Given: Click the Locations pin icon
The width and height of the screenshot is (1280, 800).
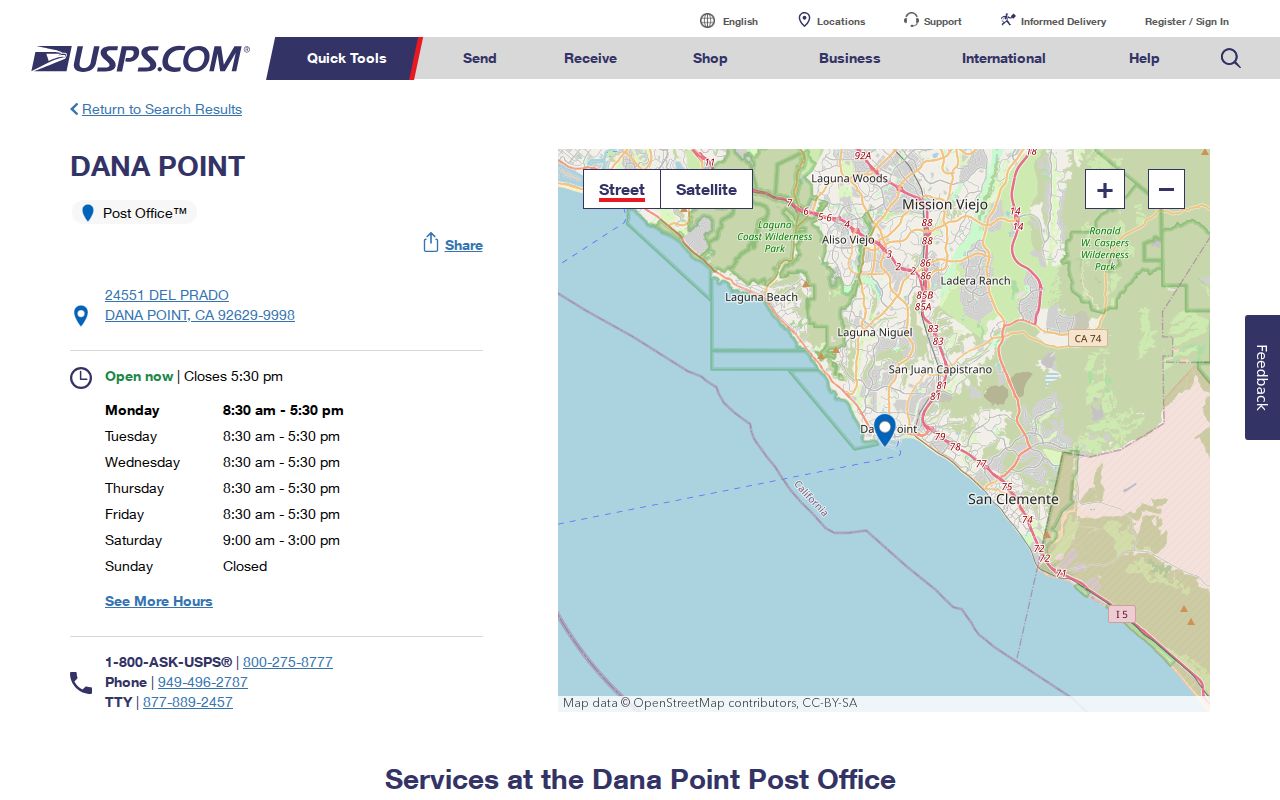Looking at the screenshot, I should [x=804, y=20].
